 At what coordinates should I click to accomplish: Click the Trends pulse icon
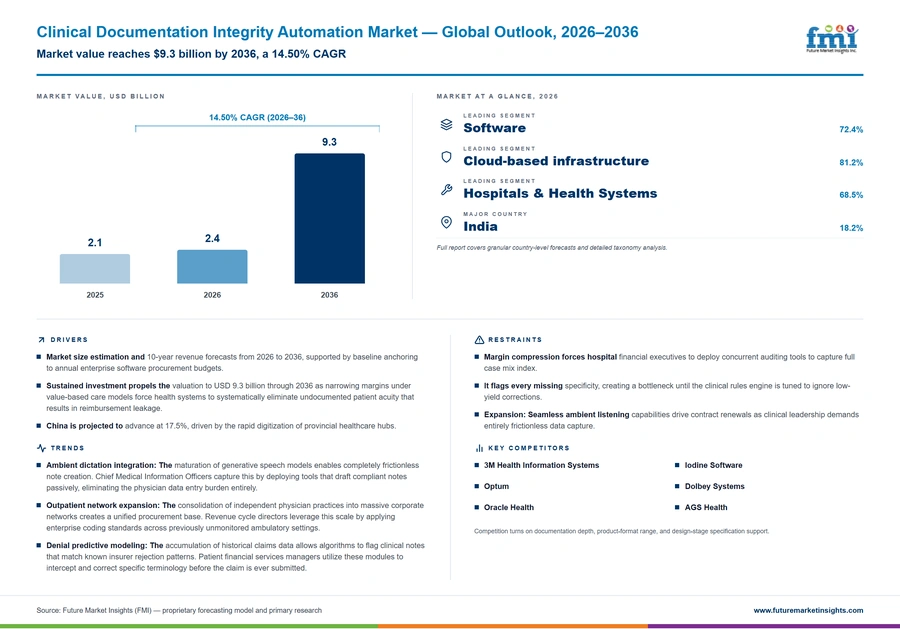coord(41,448)
